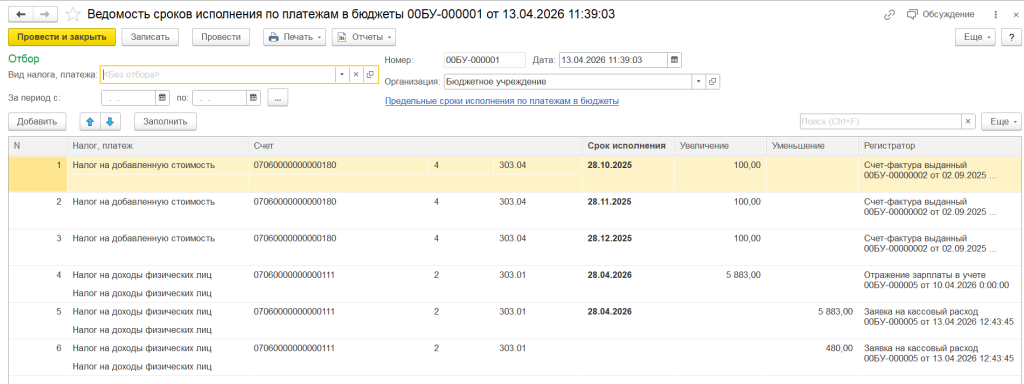Open Бюджетное учреждение organization card icon
This screenshot has height=384, width=1024.
click(x=712, y=82)
